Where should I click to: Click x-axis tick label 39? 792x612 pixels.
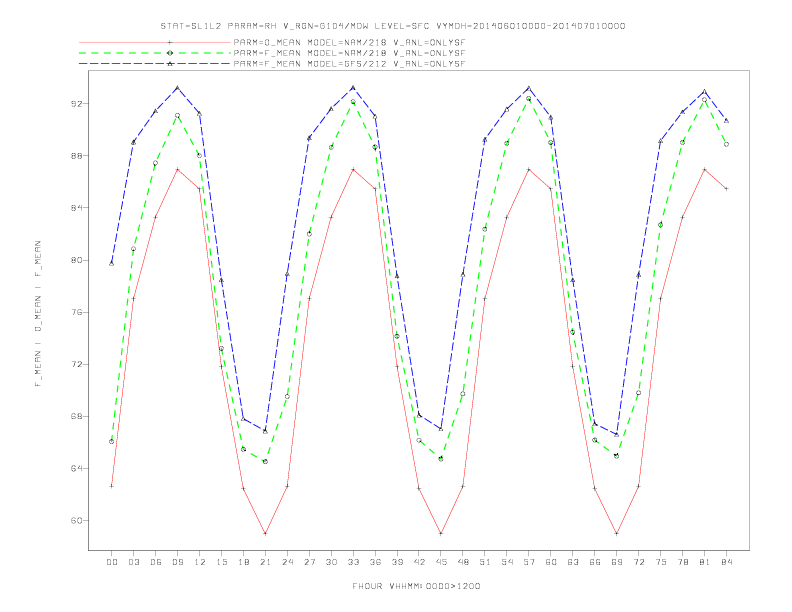(397, 562)
